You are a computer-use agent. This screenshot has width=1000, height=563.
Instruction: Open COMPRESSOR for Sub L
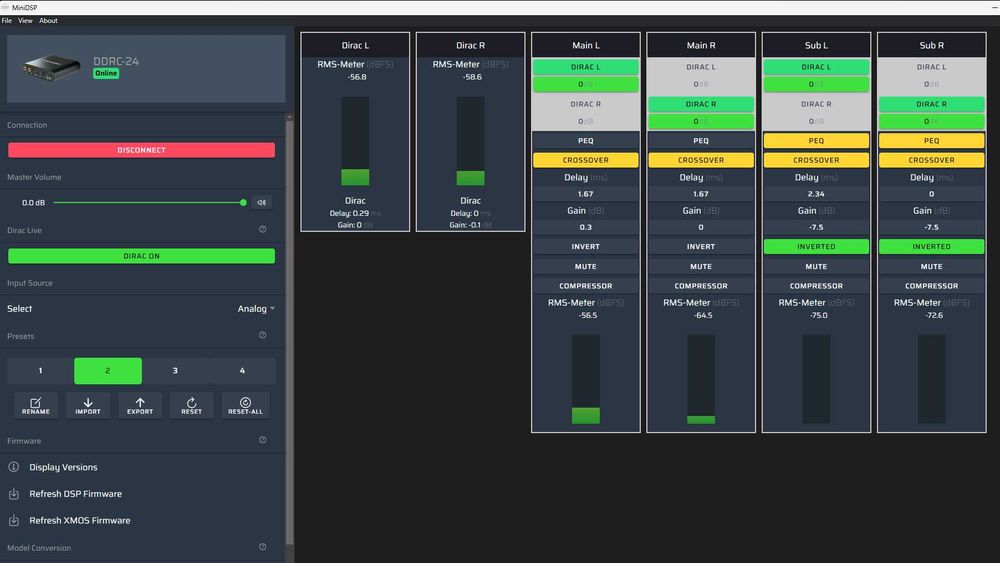point(816,286)
